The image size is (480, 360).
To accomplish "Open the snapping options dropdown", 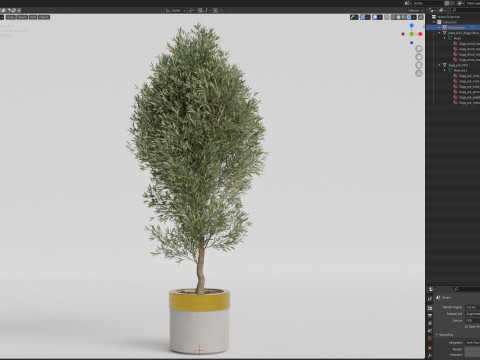I will [x=207, y=10].
